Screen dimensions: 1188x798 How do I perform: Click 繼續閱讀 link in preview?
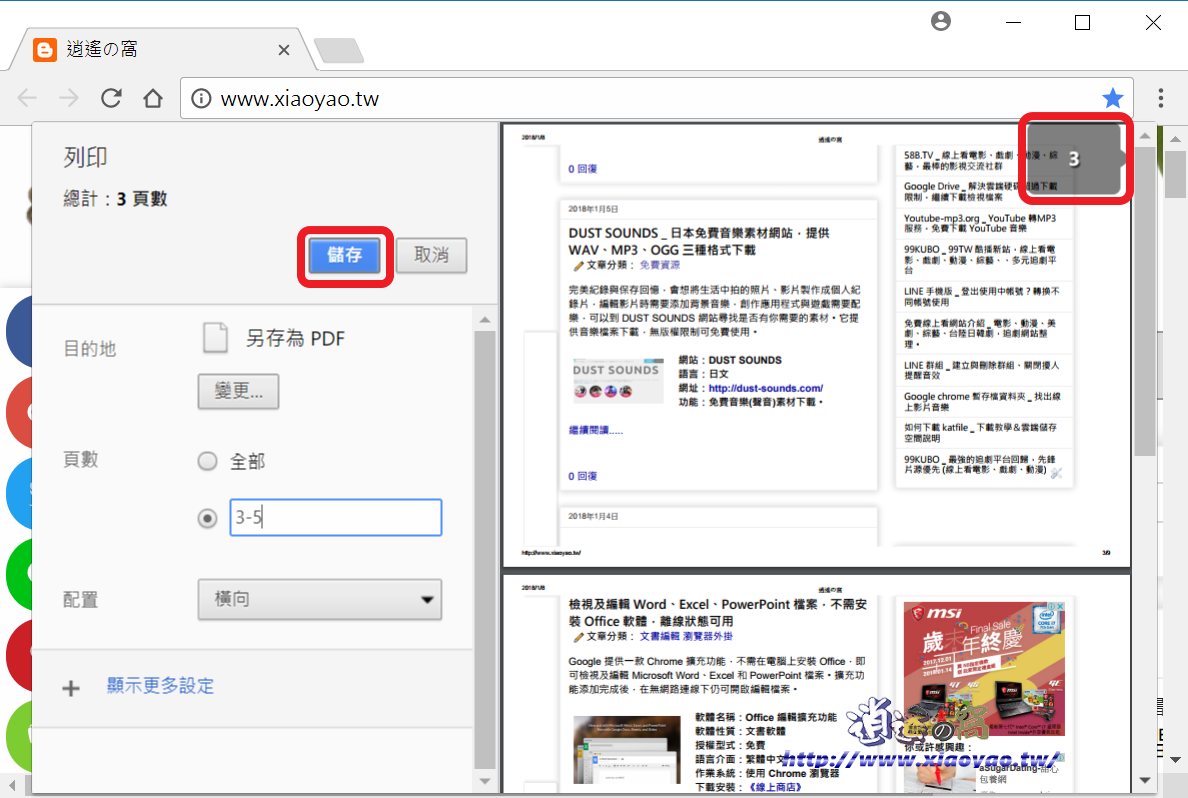coord(596,430)
